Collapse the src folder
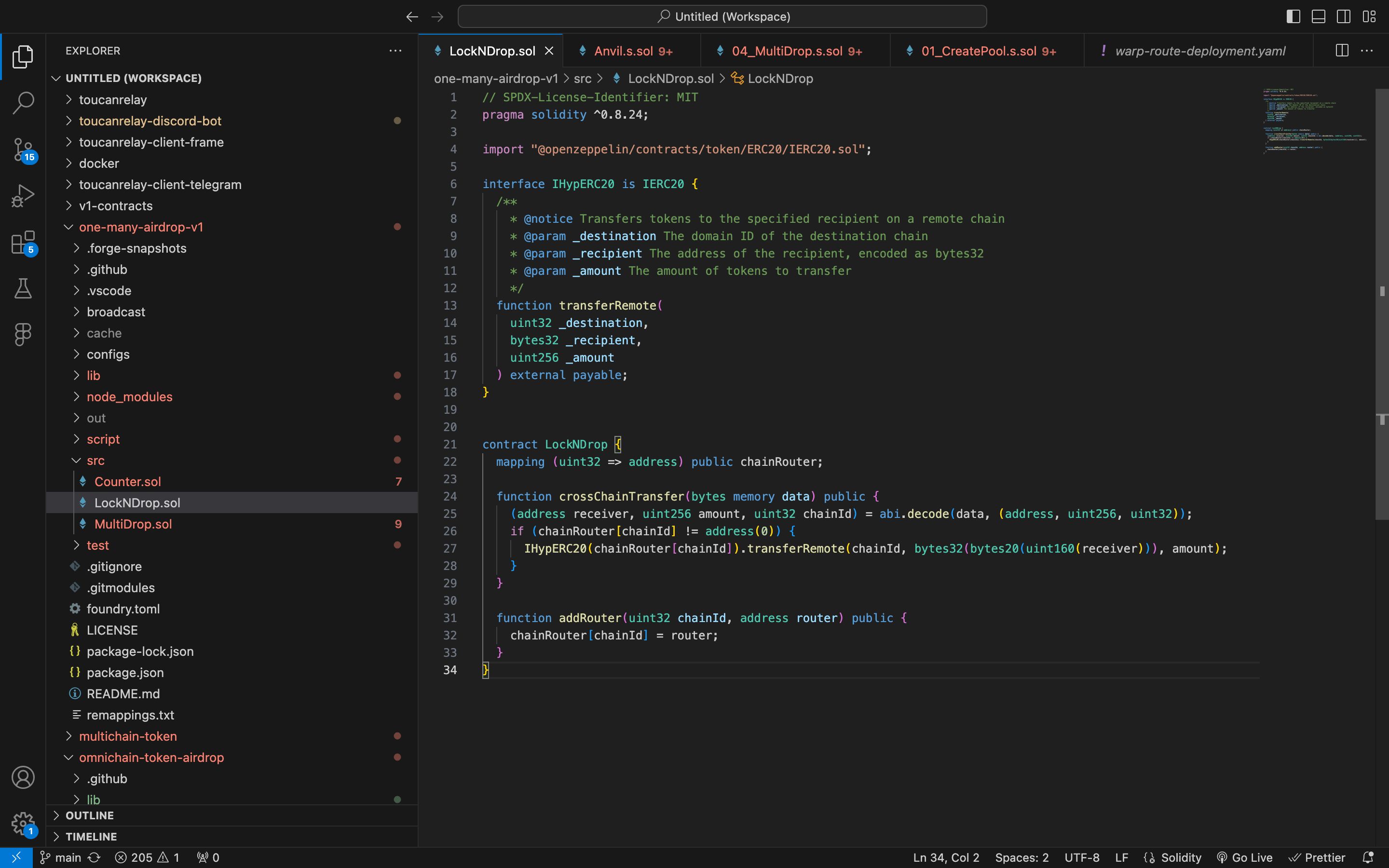The image size is (1389, 868). pos(232,461)
